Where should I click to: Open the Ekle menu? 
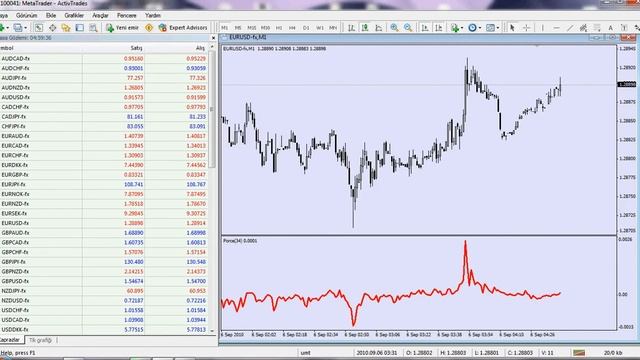coord(51,15)
